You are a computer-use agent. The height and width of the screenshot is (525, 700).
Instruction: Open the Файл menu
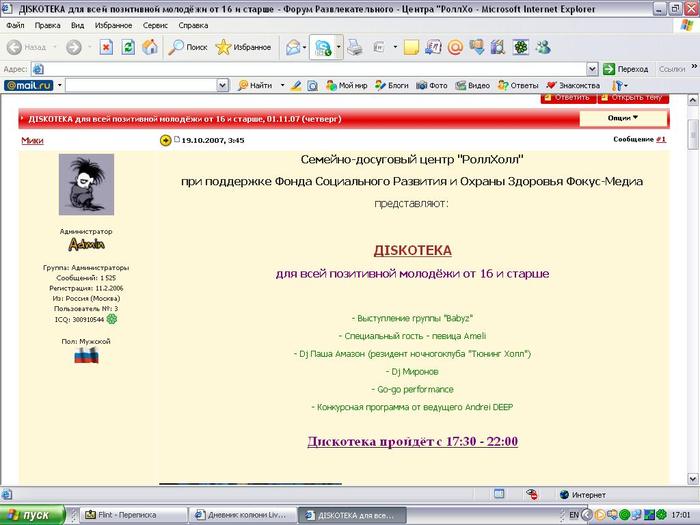[x=15, y=25]
